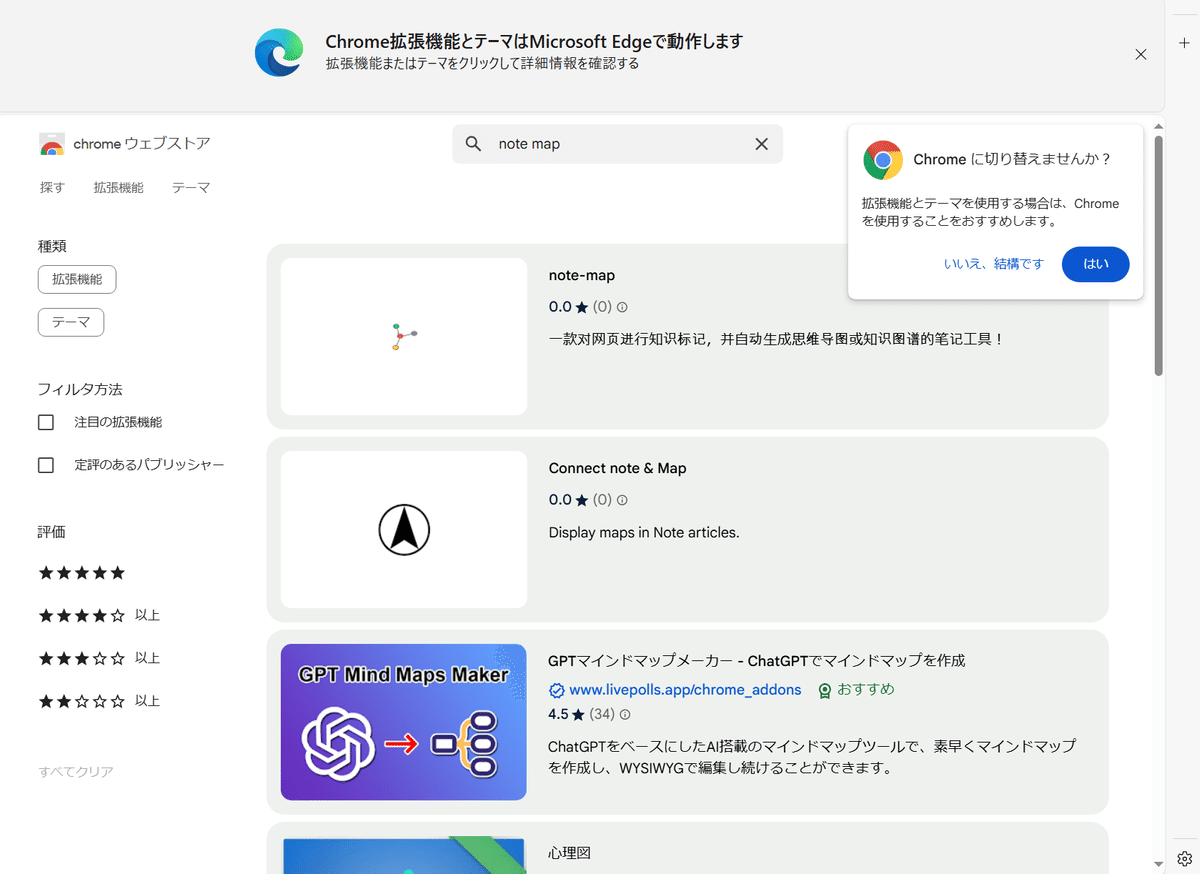
Task: Select the 4 stars and above rating filter
Action: pyautogui.click(x=81, y=615)
